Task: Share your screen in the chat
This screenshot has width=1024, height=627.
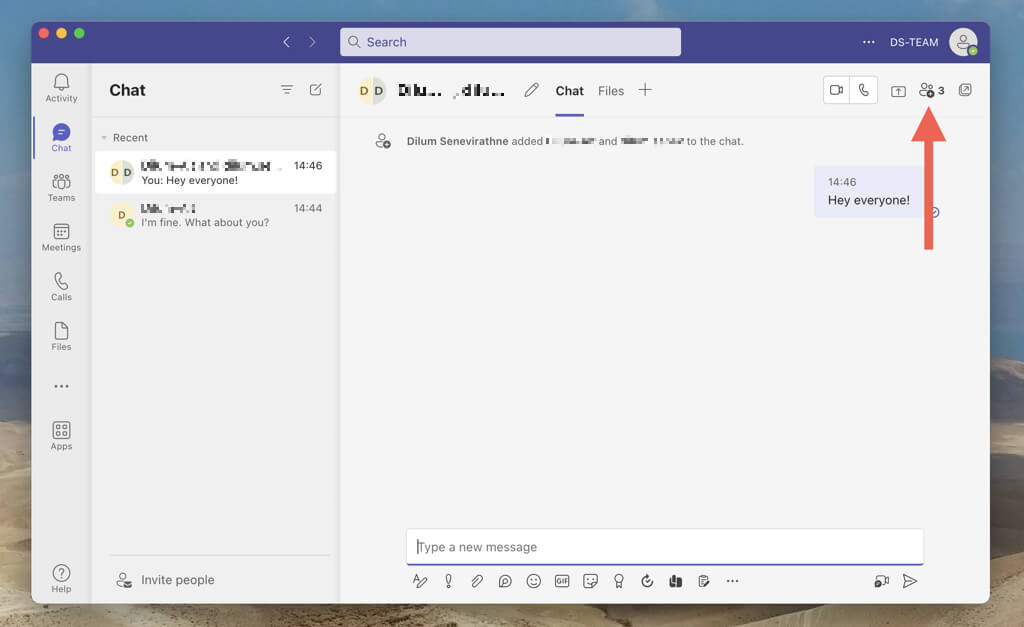Action: [x=899, y=91]
